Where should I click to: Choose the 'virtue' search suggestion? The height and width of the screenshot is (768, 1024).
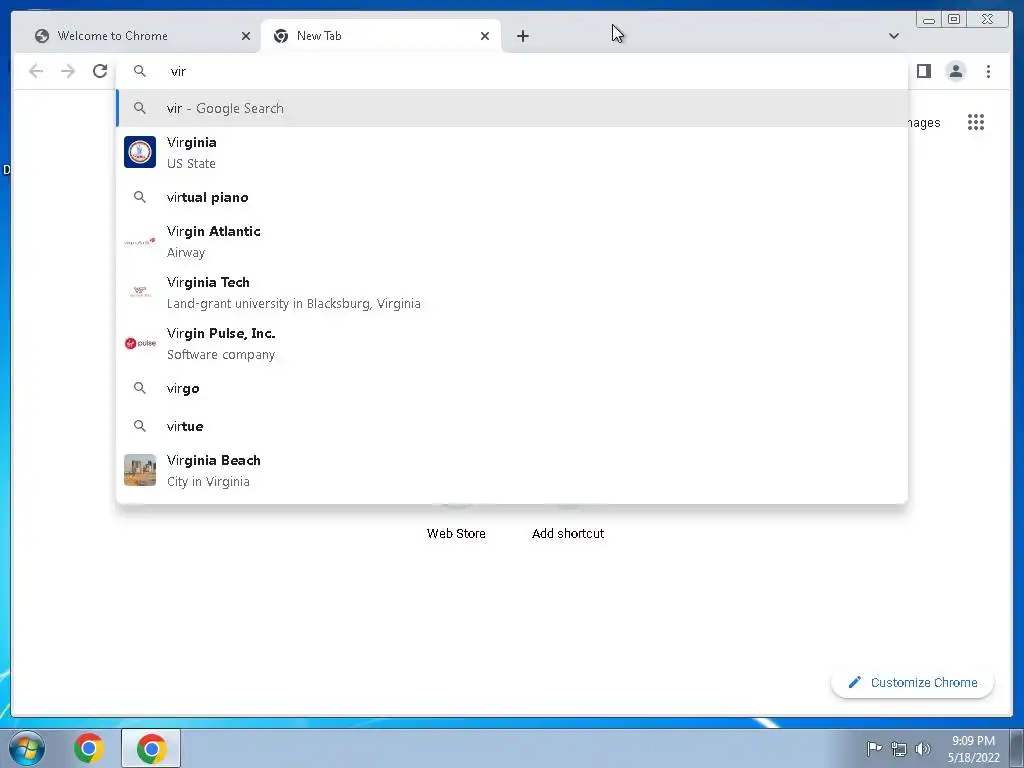click(512, 426)
